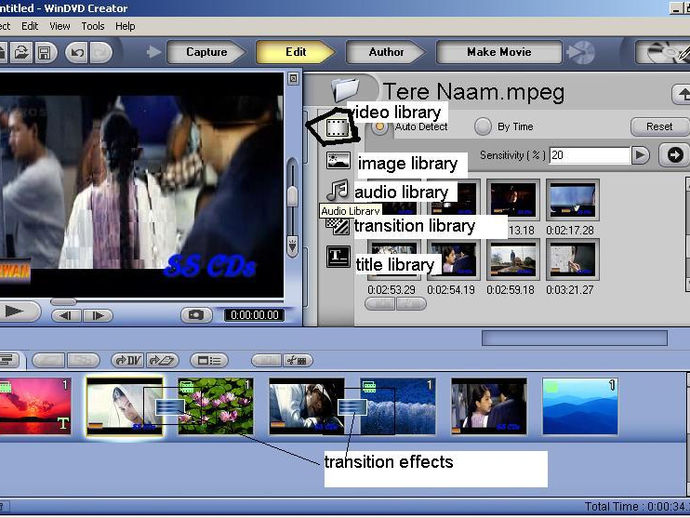Viewport: 690px width, 518px height.
Task: Step forward one frame in preview
Action: tap(97, 316)
